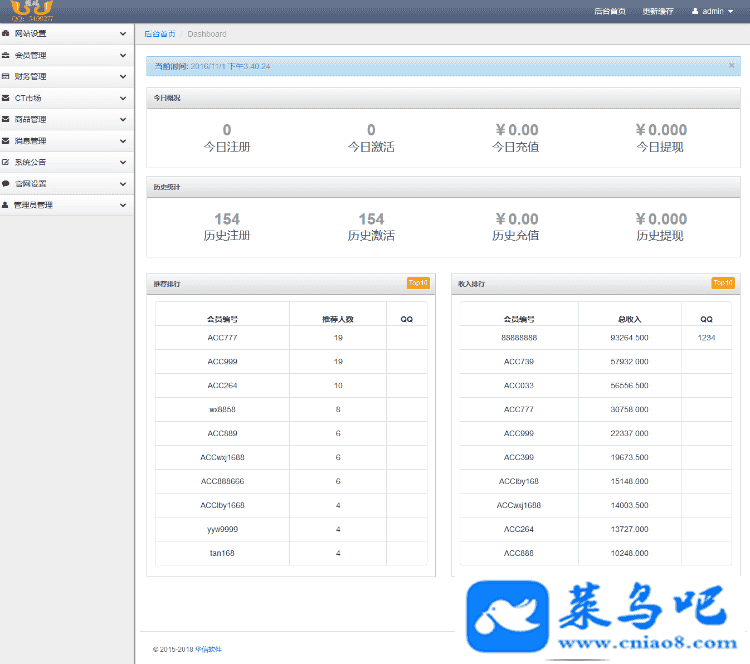The height and width of the screenshot is (664, 750).
Task: Expand the 商品管理 menu chevron
Action: [123, 119]
